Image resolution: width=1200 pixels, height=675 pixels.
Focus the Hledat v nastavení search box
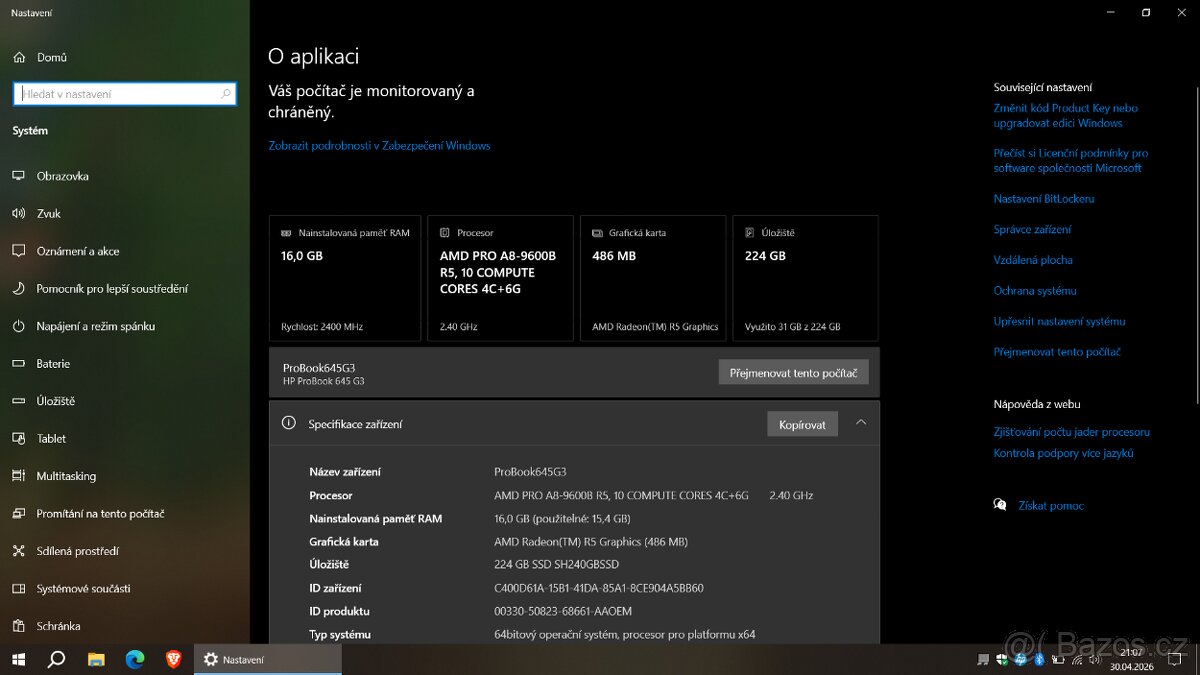point(125,94)
